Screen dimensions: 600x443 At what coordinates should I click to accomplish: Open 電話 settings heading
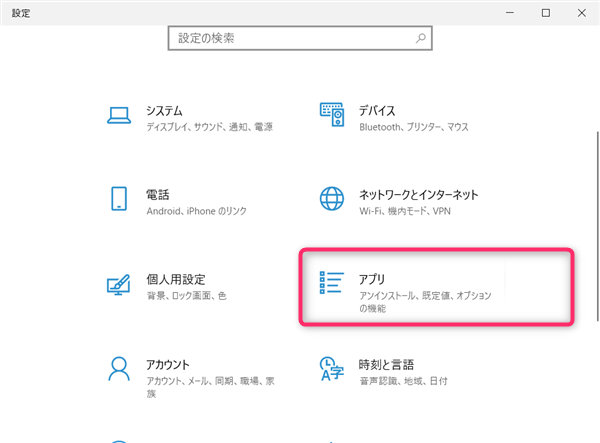click(x=157, y=195)
